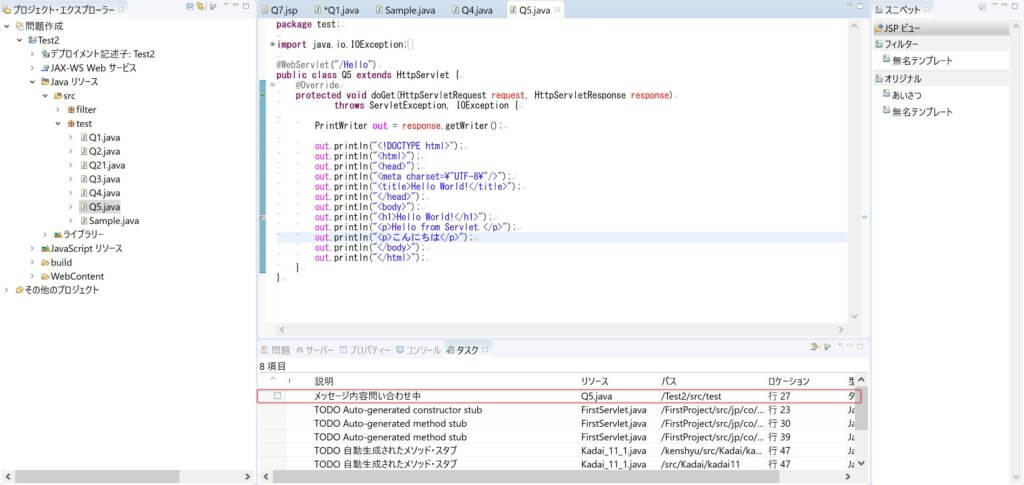This screenshot has height=485, width=1024.
Task: Expand the filter package node
Action: coord(58,110)
